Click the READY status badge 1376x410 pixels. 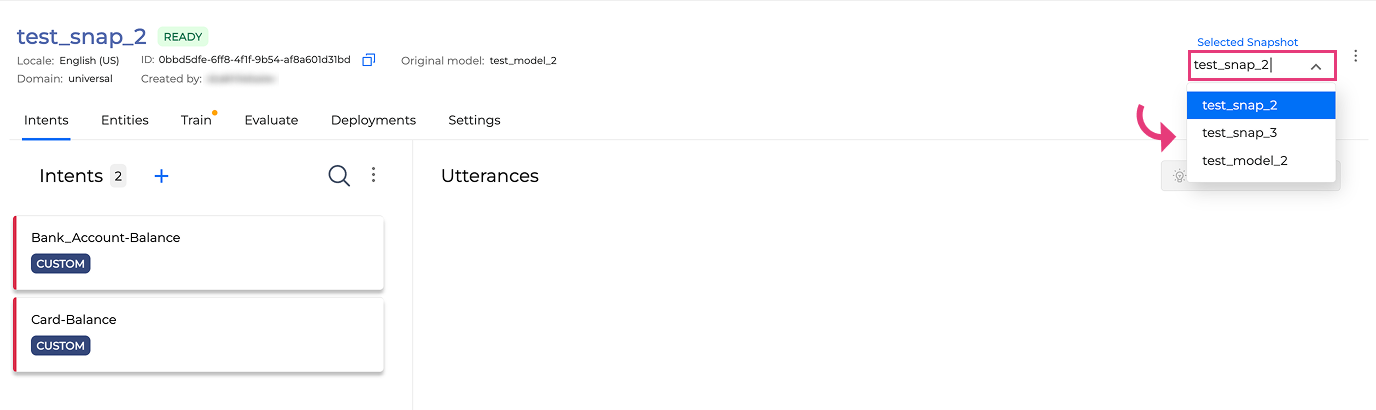tap(183, 37)
